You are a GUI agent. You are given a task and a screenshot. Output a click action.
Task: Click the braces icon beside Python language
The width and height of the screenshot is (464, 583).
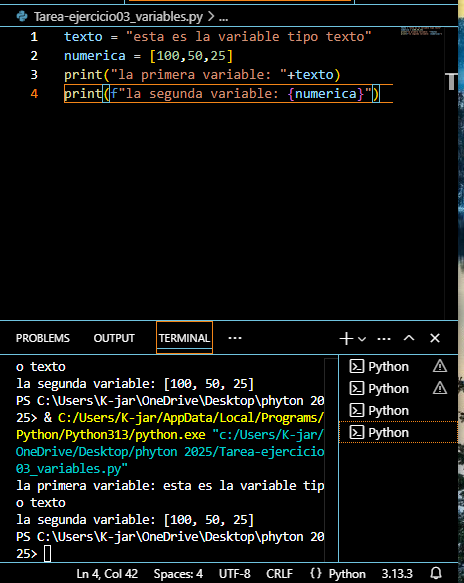(316, 574)
